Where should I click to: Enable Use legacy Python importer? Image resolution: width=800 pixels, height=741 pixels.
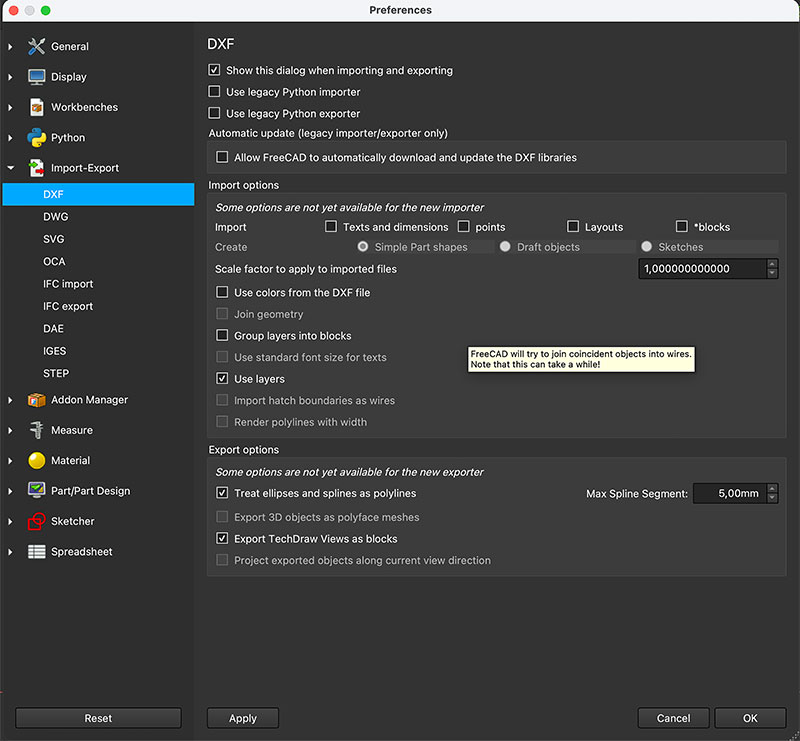(x=214, y=91)
